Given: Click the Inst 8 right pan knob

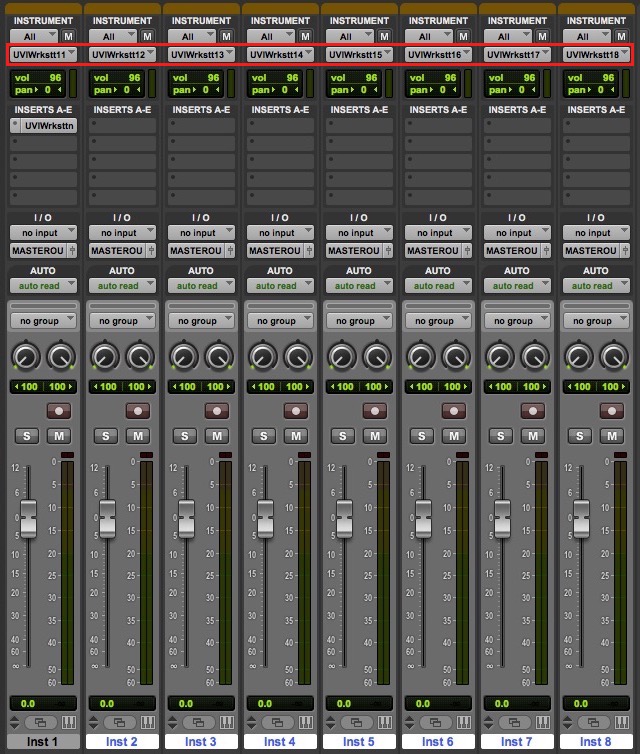Looking at the screenshot, I should point(614,356).
